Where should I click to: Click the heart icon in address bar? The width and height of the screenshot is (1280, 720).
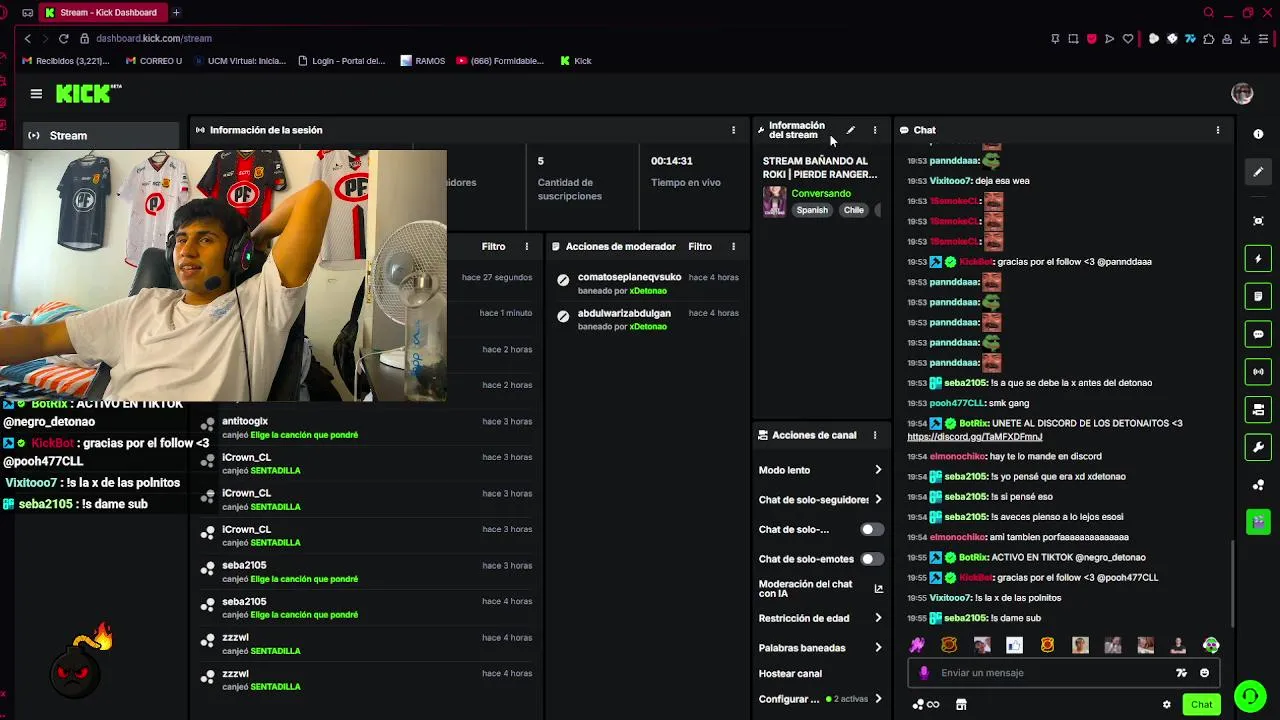pos(1128,39)
